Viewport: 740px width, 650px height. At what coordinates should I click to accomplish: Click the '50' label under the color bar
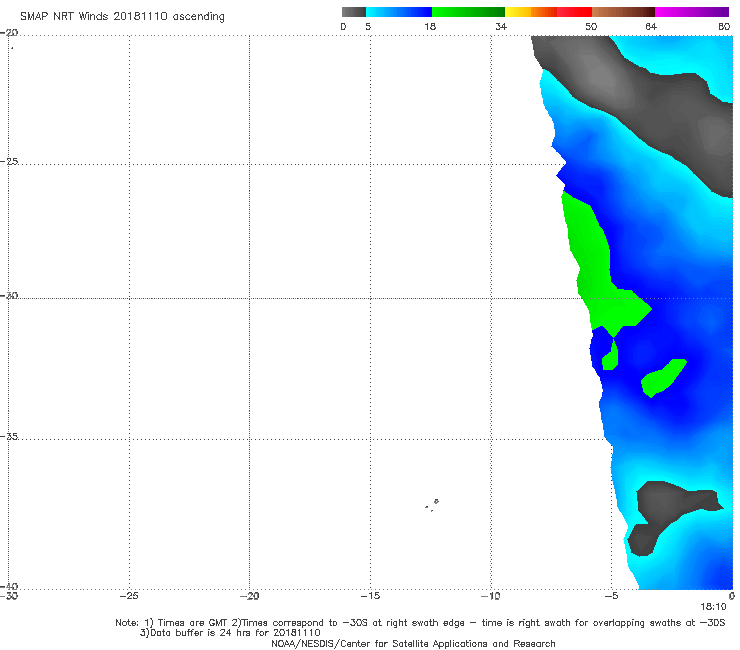pyautogui.click(x=591, y=26)
